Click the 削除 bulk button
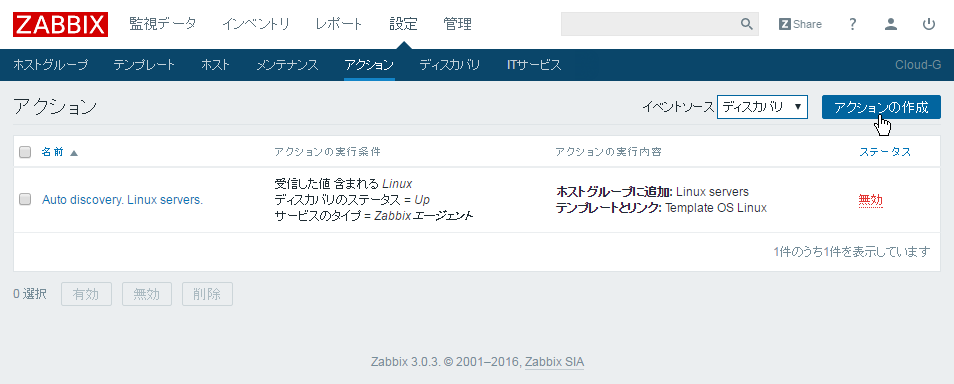 click(x=207, y=294)
